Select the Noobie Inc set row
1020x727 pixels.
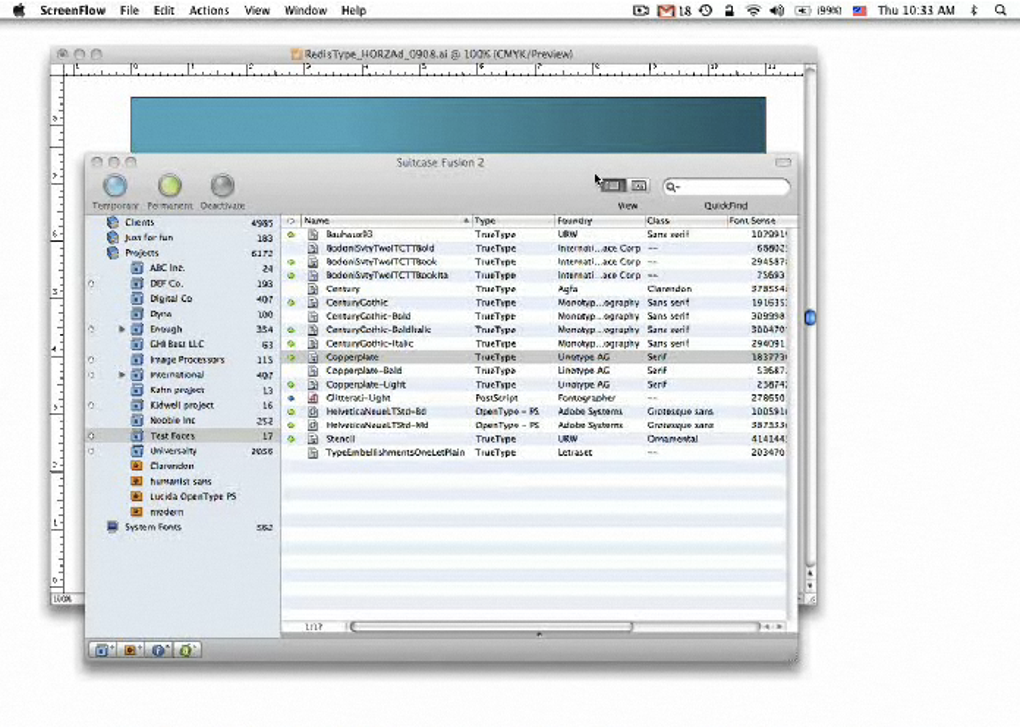tap(182, 421)
